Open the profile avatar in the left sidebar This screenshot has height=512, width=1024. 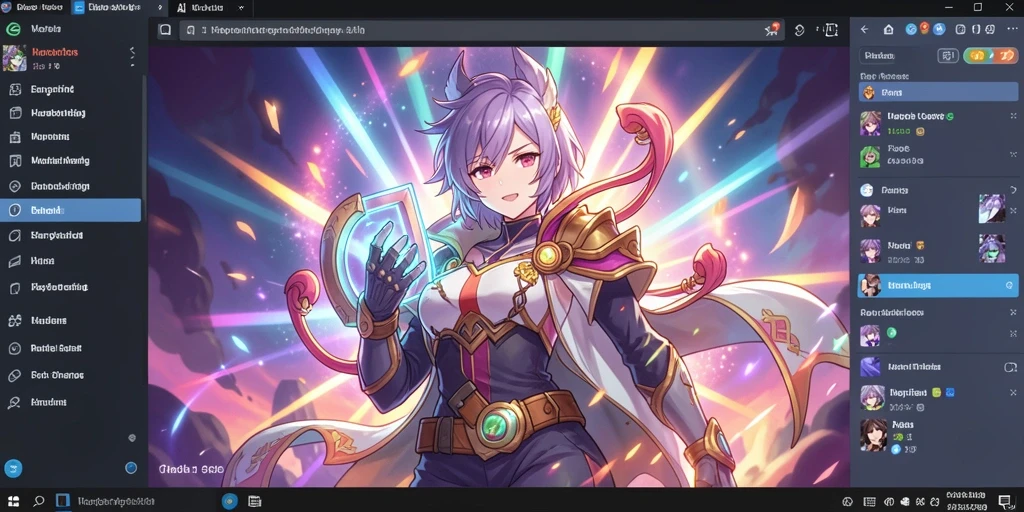(x=14, y=57)
